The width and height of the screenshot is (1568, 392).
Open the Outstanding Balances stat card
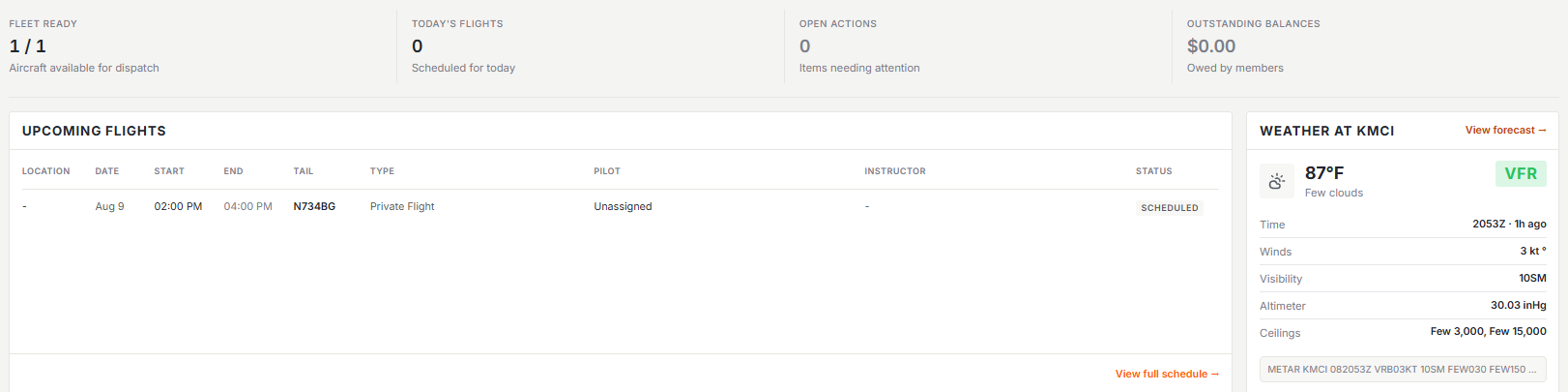click(x=1369, y=45)
